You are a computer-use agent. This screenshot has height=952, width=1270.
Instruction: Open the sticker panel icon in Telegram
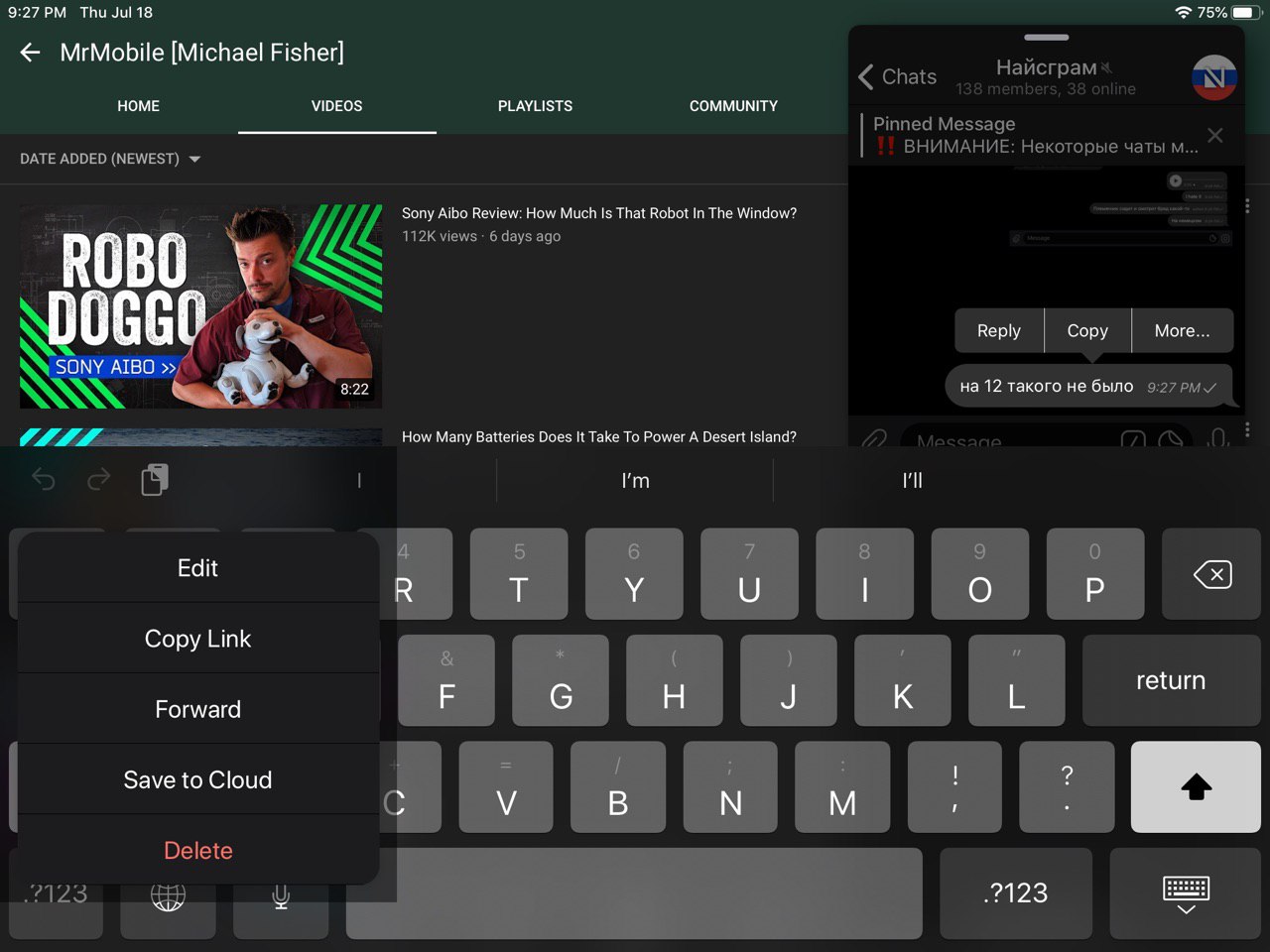1171,439
